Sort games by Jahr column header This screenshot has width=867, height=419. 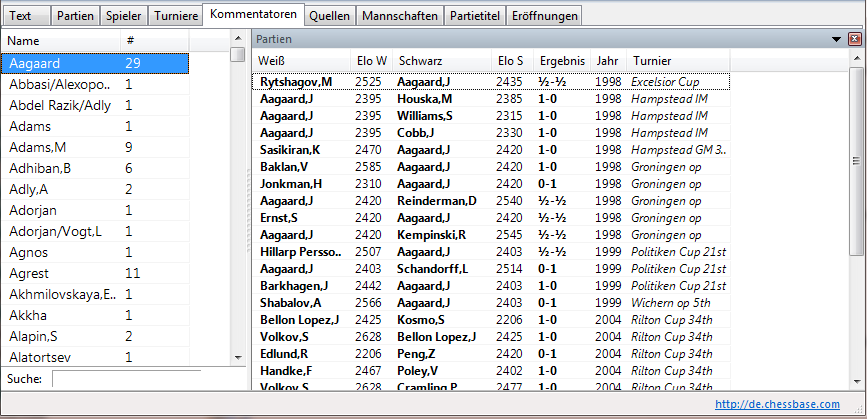pos(608,61)
